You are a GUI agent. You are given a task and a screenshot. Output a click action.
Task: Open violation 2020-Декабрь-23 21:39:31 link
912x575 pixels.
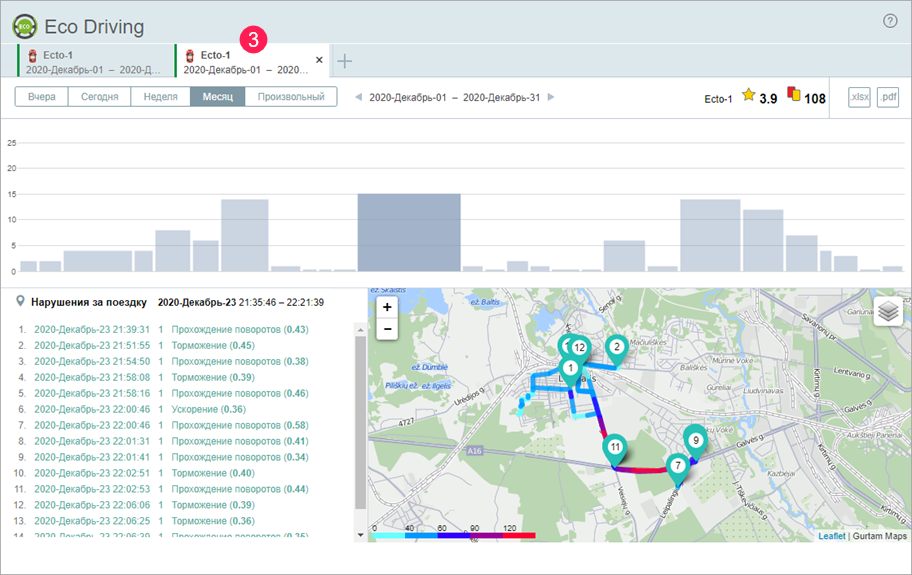[92, 329]
